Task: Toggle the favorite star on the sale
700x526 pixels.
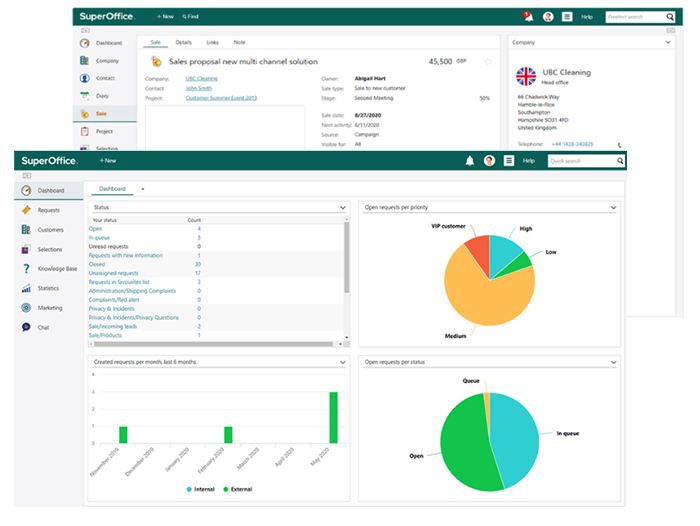Action: click(x=488, y=62)
